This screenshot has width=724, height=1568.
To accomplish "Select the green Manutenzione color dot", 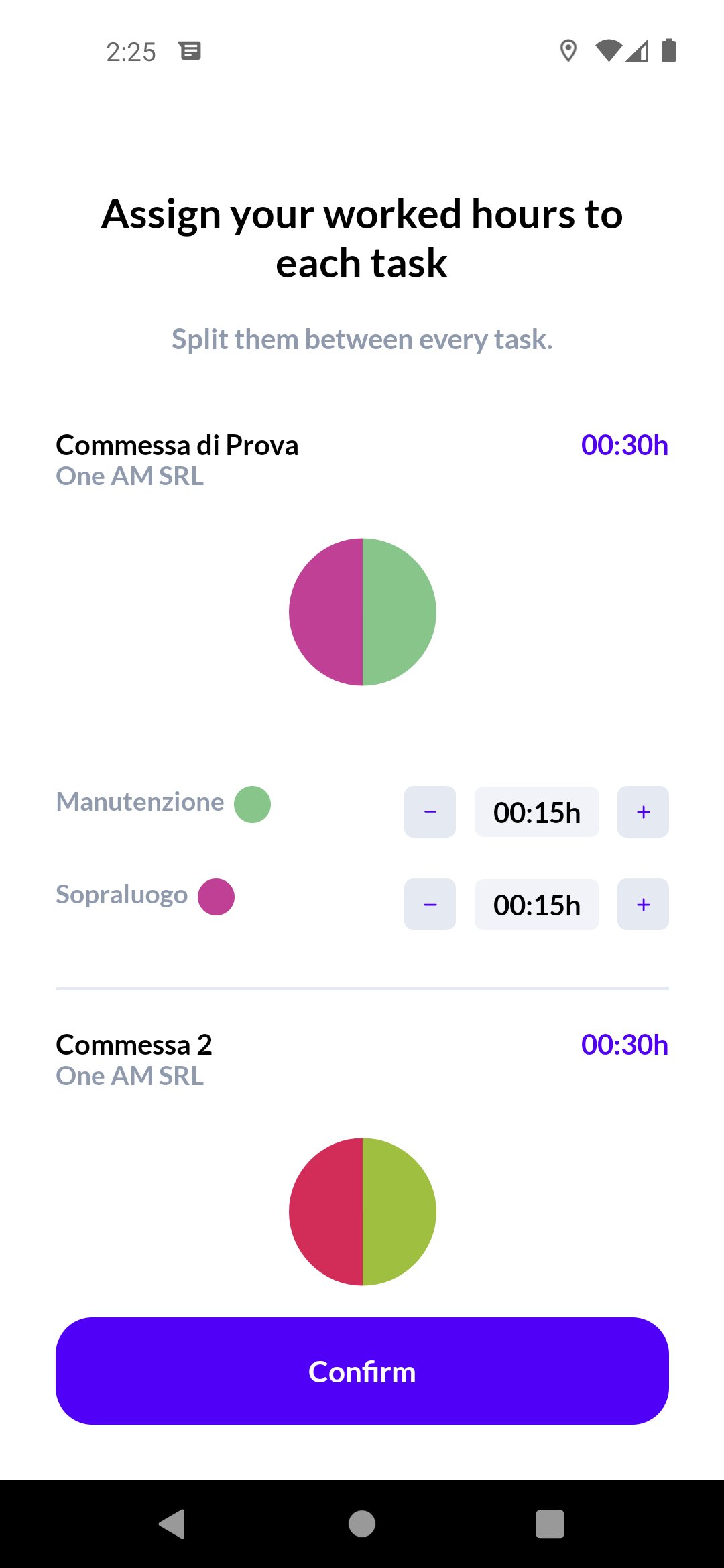I will [x=252, y=804].
